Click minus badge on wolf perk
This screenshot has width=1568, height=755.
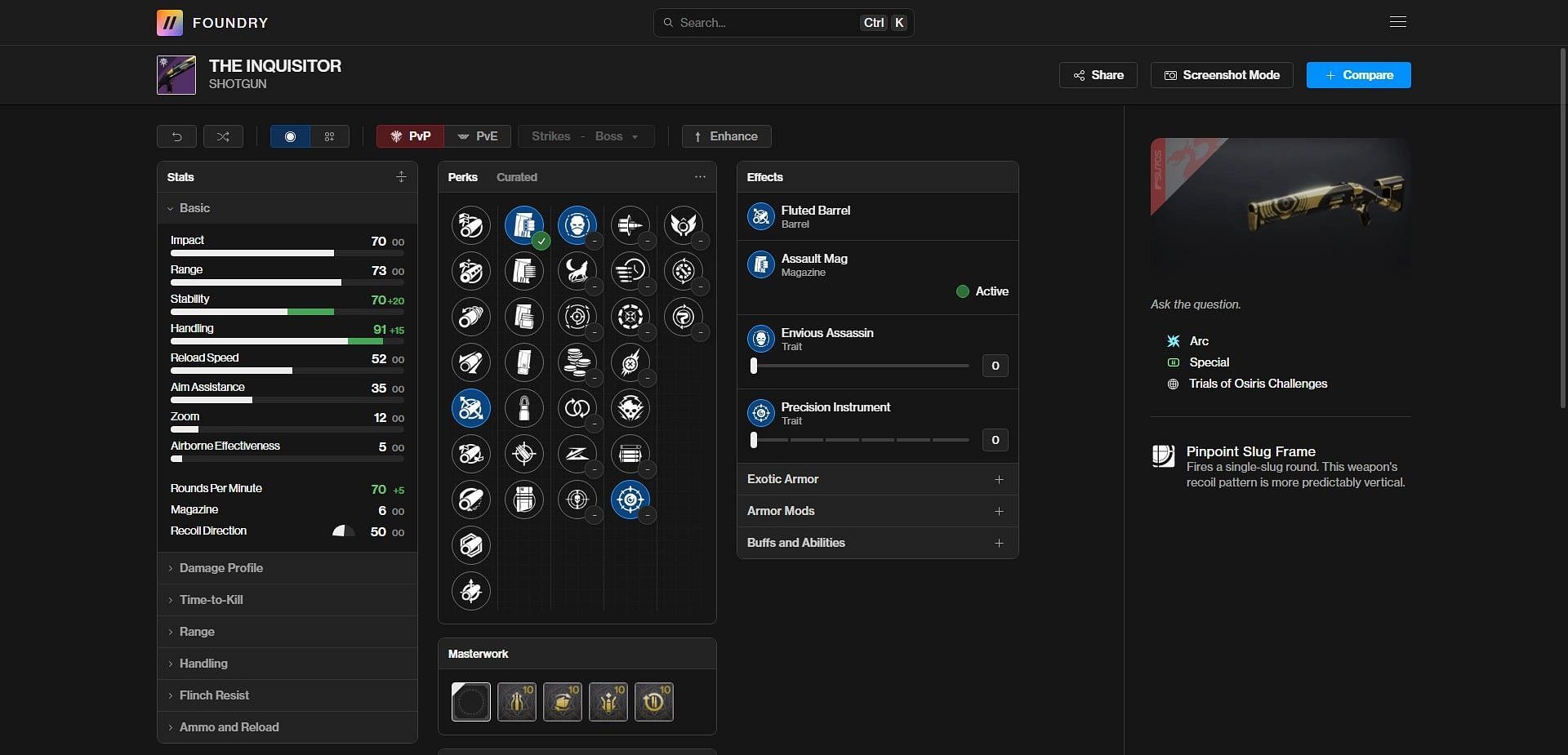click(x=595, y=287)
